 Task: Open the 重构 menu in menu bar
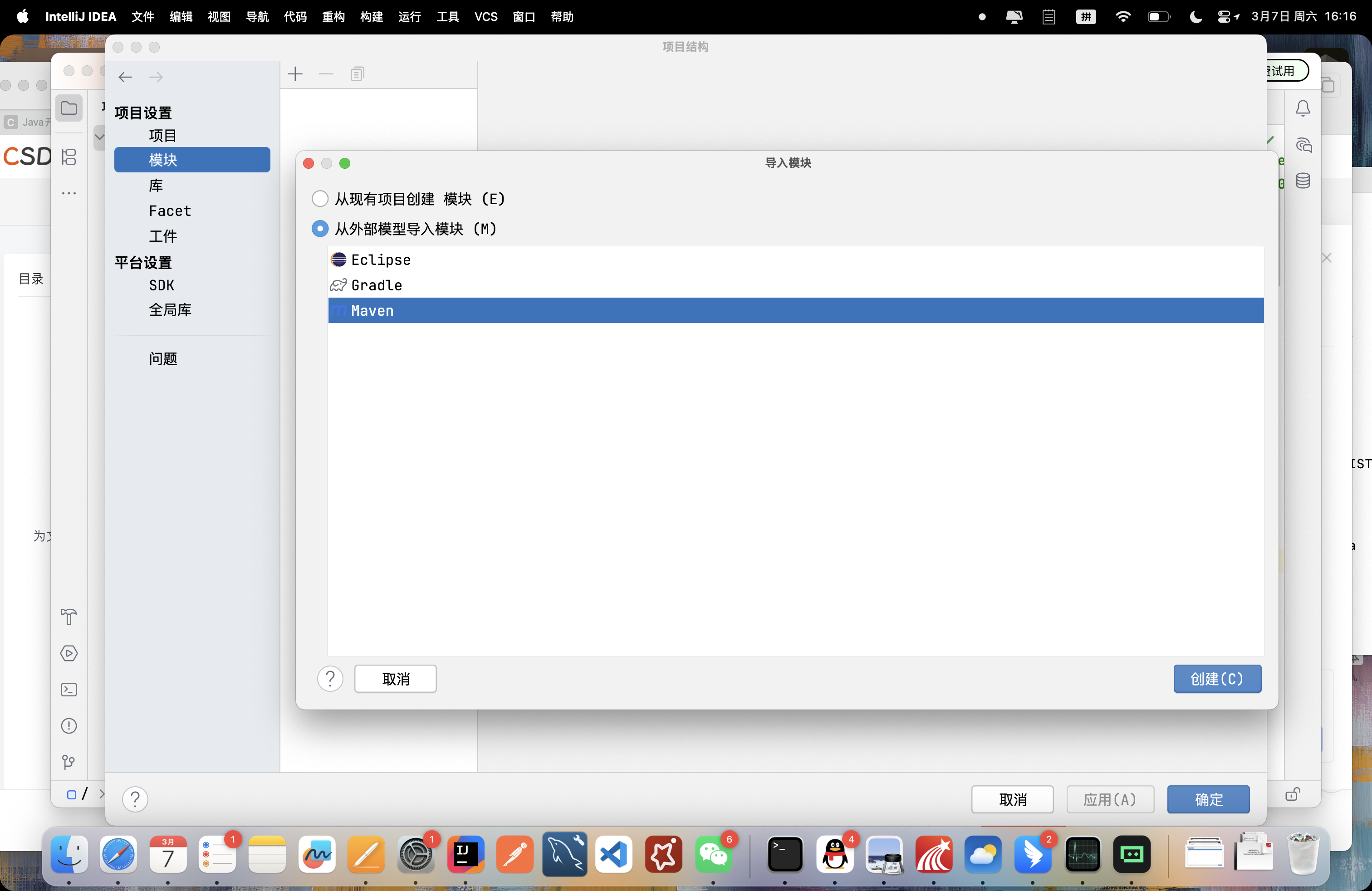pos(333,17)
